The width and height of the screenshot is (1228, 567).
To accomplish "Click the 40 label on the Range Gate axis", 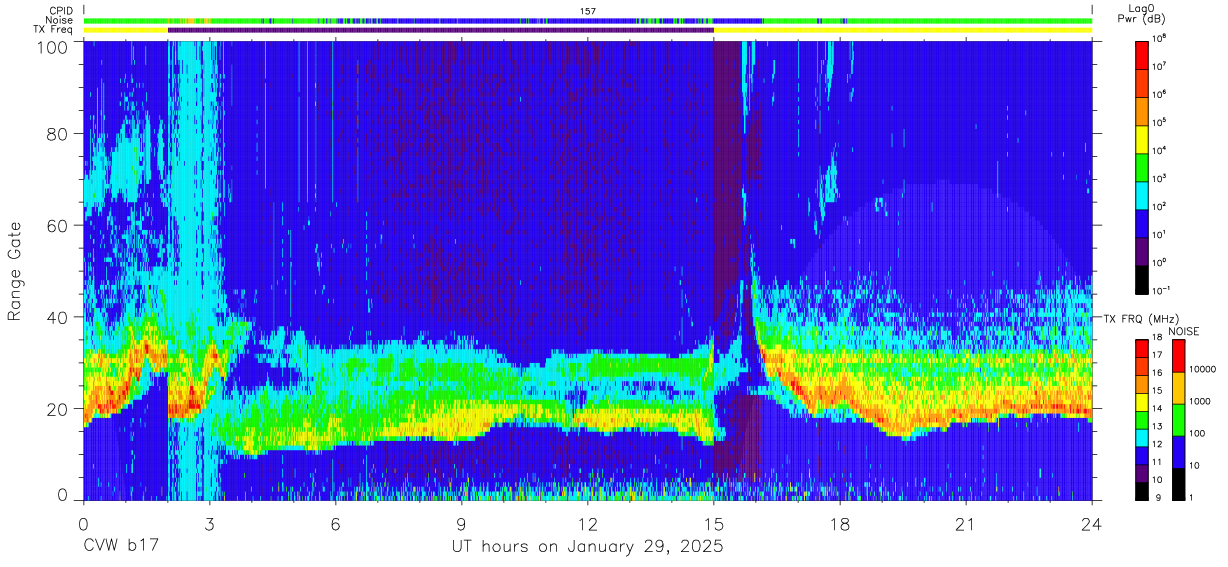I will click(58, 317).
